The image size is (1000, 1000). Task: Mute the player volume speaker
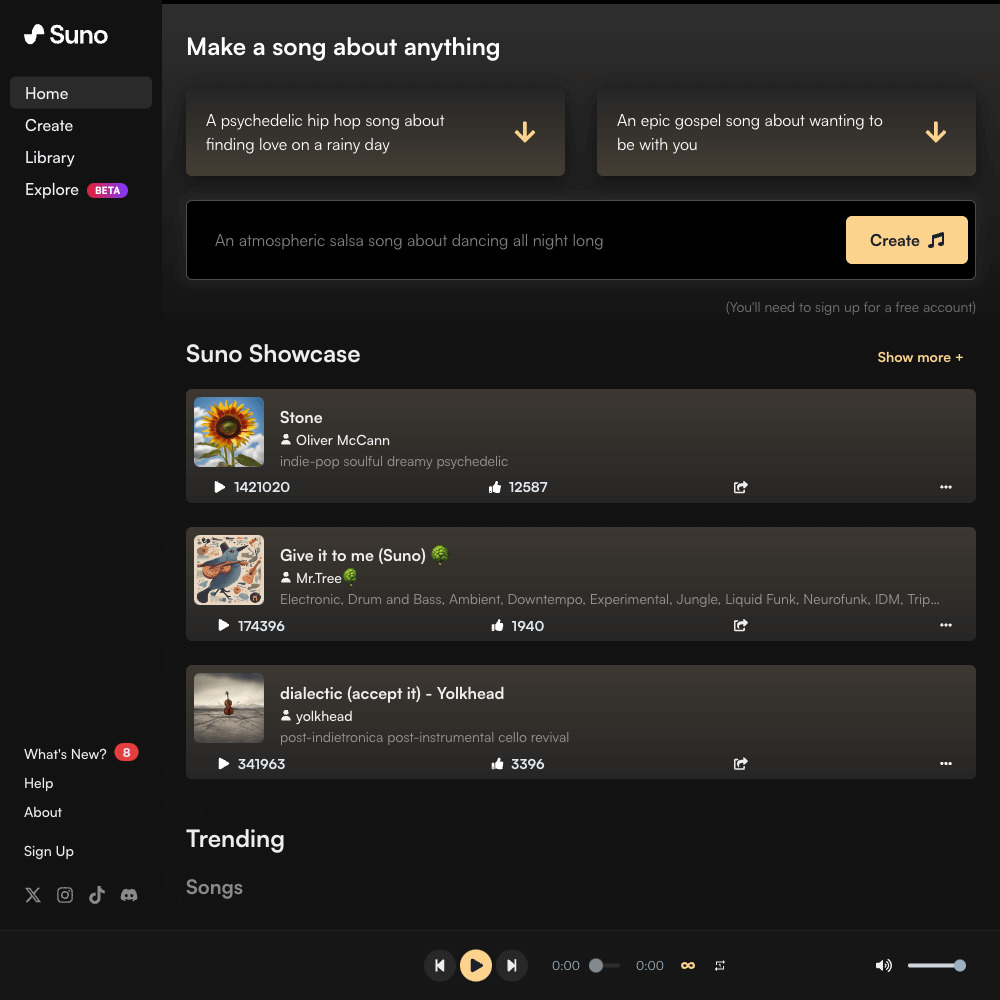pos(883,965)
